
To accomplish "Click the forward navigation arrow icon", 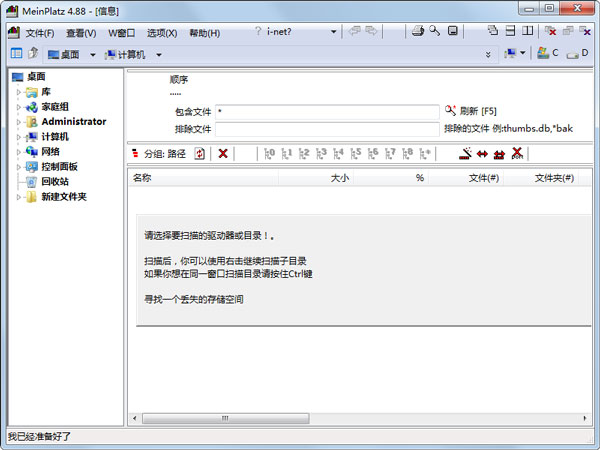I will pyautogui.click(x=371, y=31).
